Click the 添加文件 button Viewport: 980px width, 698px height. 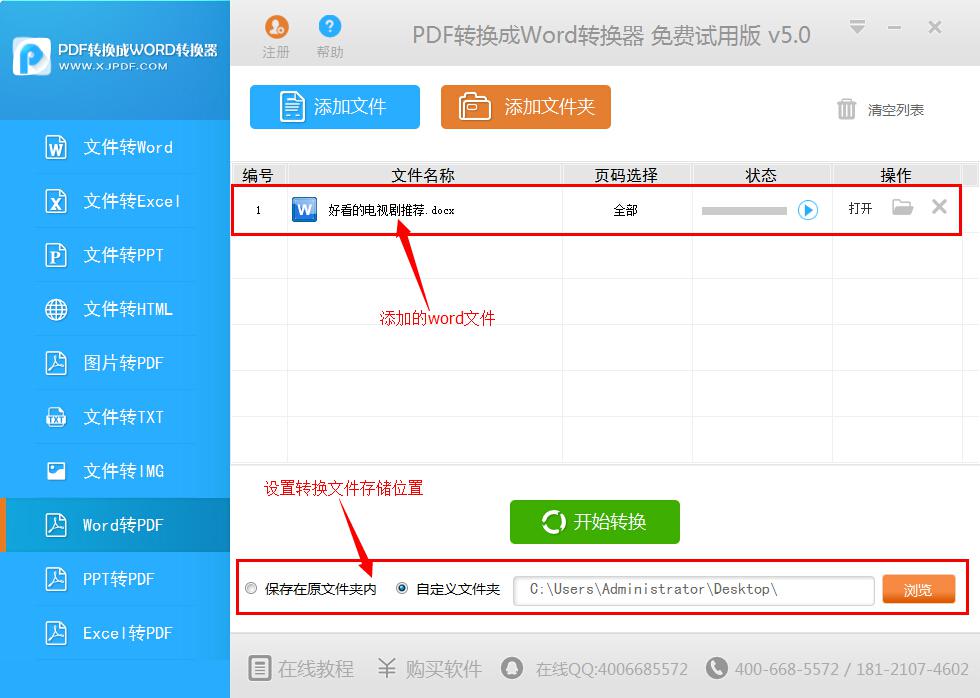(x=334, y=107)
